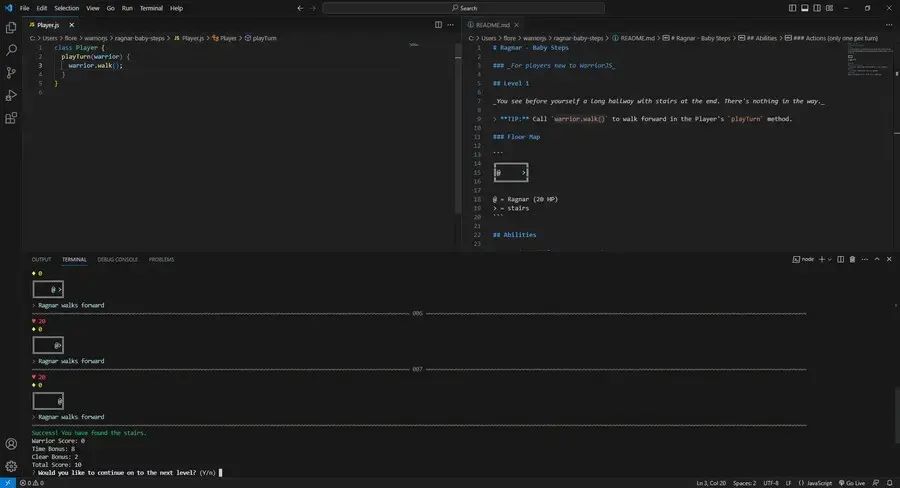Open the Go menu
The height and width of the screenshot is (488, 900).
pos(111,8)
